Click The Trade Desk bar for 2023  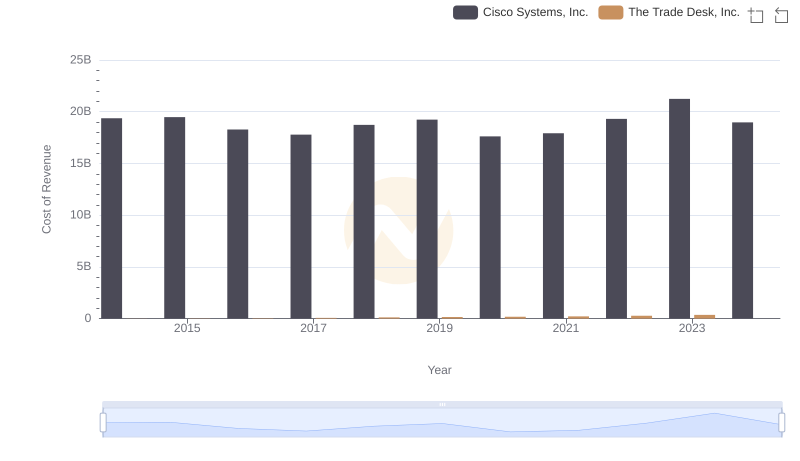pos(704,316)
